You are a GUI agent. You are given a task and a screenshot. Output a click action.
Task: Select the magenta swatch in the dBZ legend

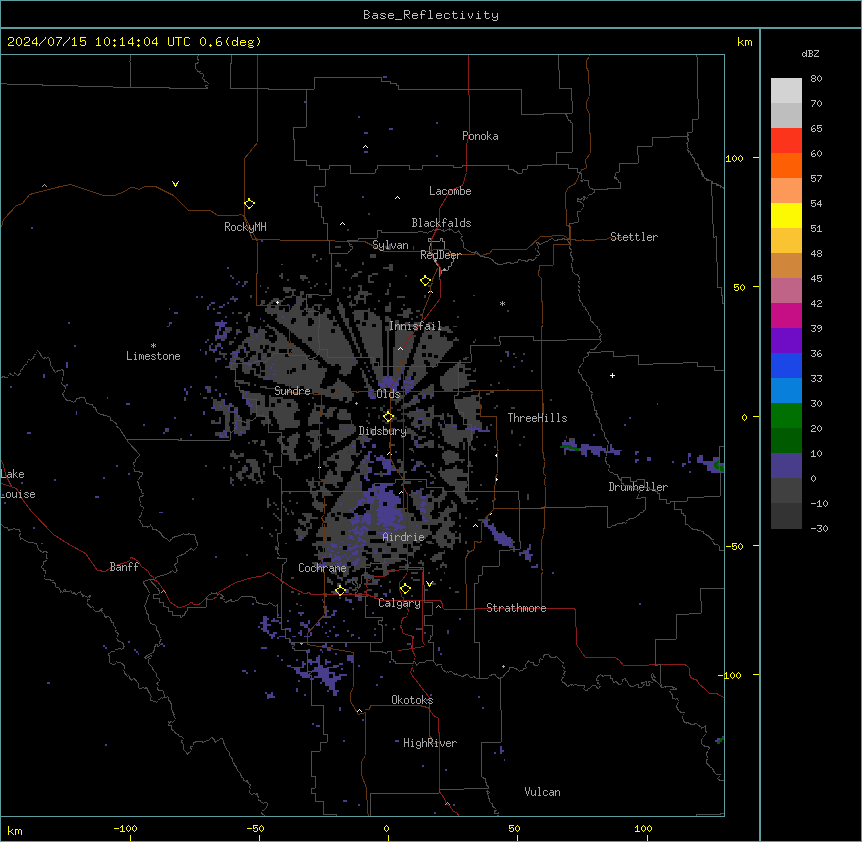point(786,315)
